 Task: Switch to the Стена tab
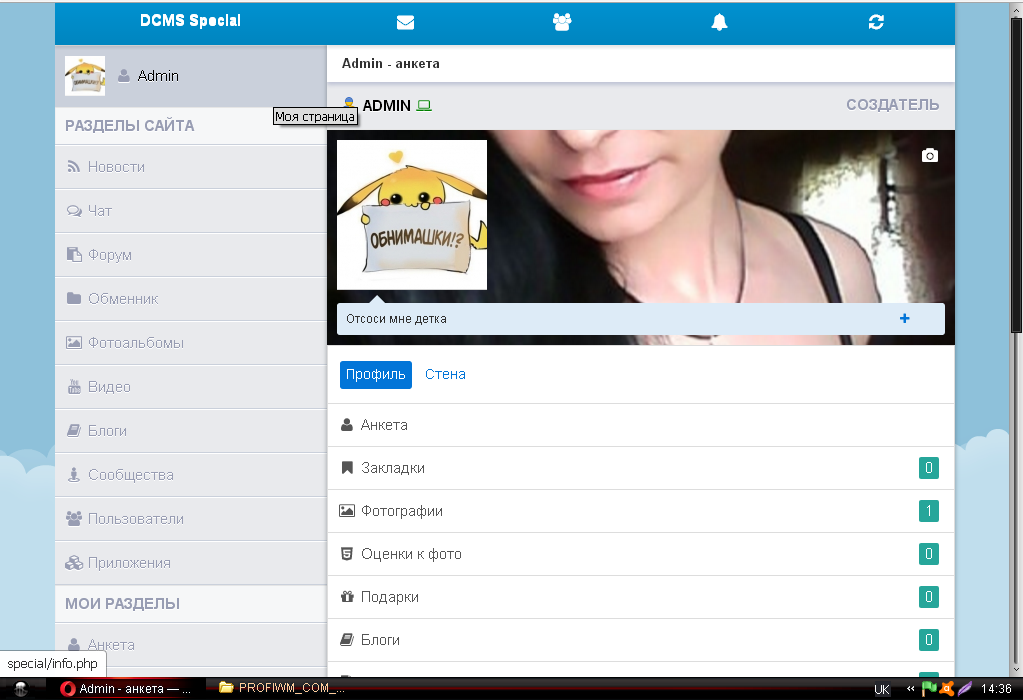(445, 374)
